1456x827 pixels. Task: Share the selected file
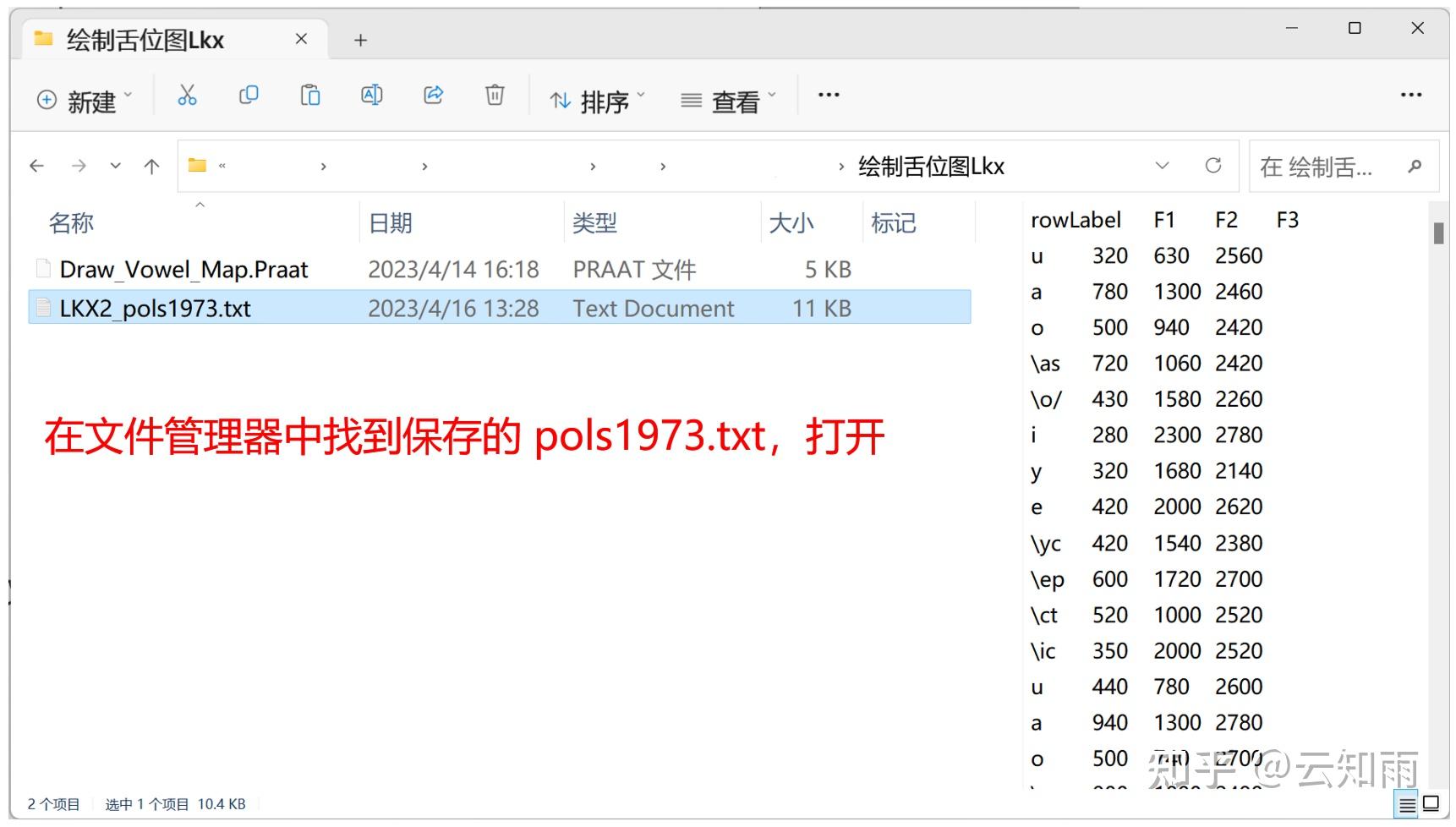(434, 95)
